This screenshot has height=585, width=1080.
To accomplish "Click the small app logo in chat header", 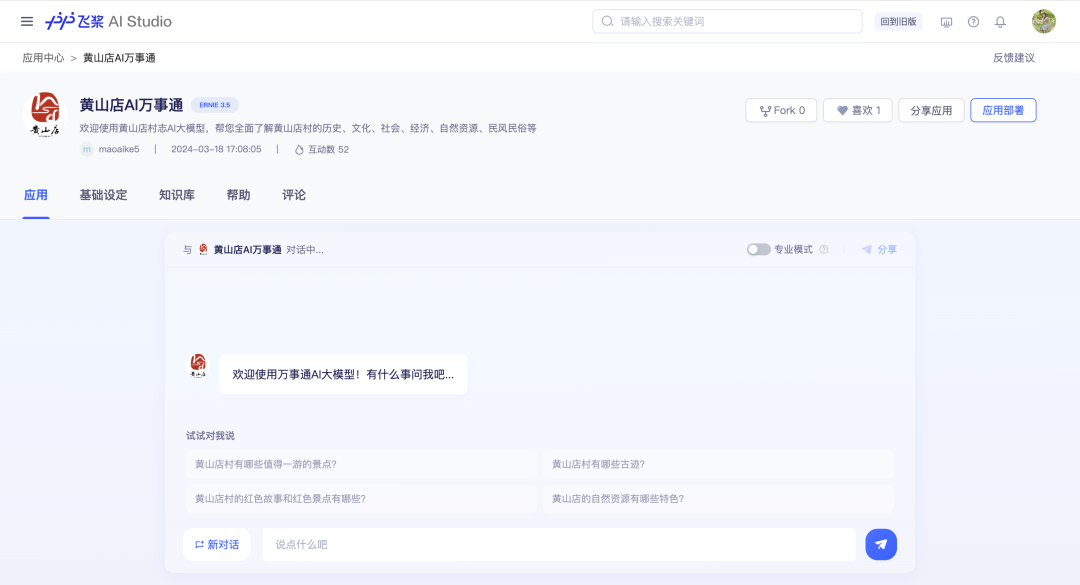I will (x=203, y=249).
